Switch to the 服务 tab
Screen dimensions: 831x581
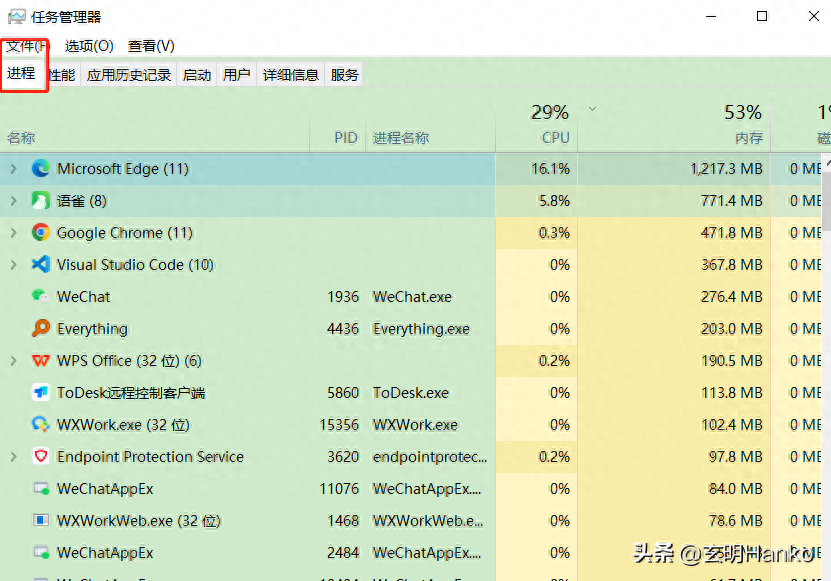[344, 75]
